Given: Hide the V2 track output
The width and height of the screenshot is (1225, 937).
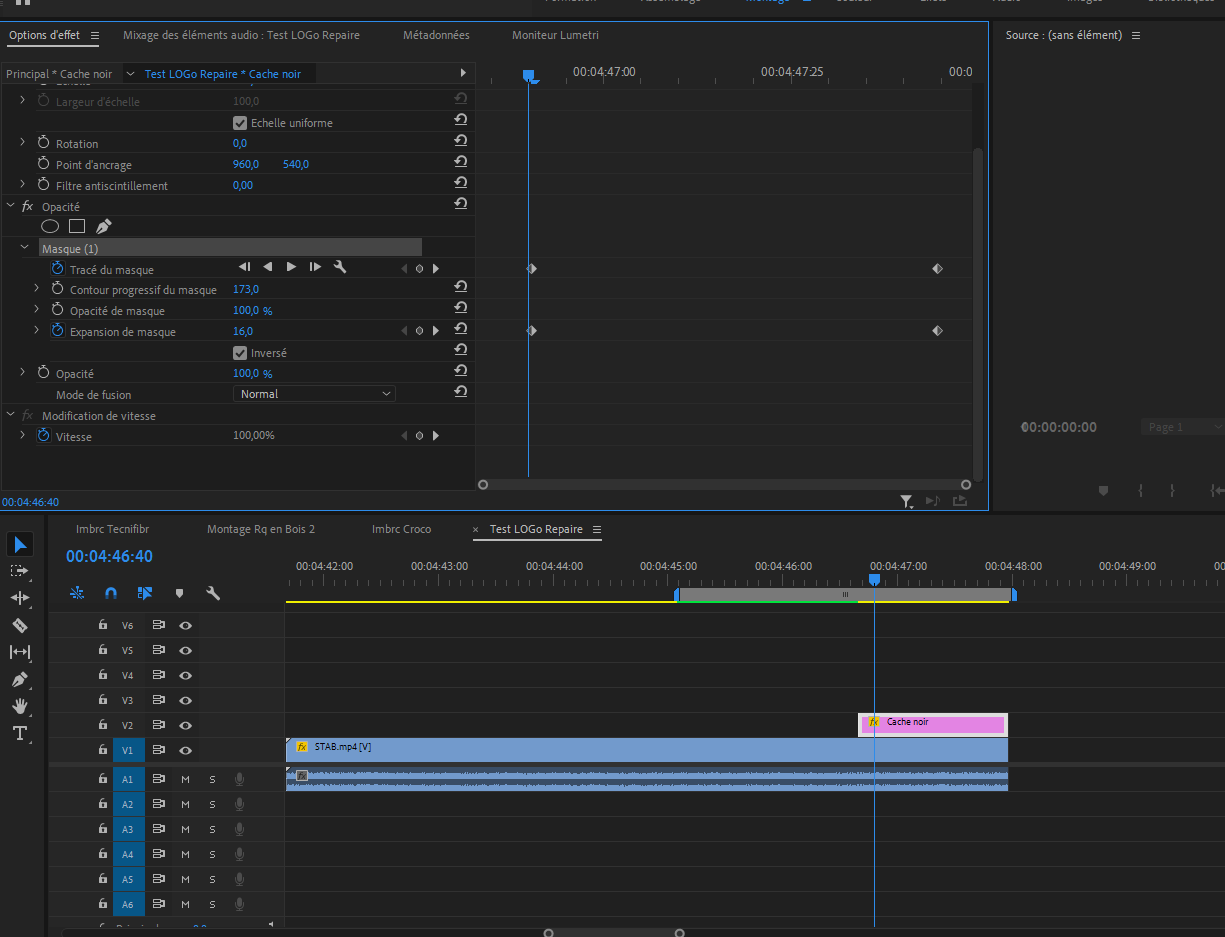Looking at the screenshot, I should tap(185, 725).
